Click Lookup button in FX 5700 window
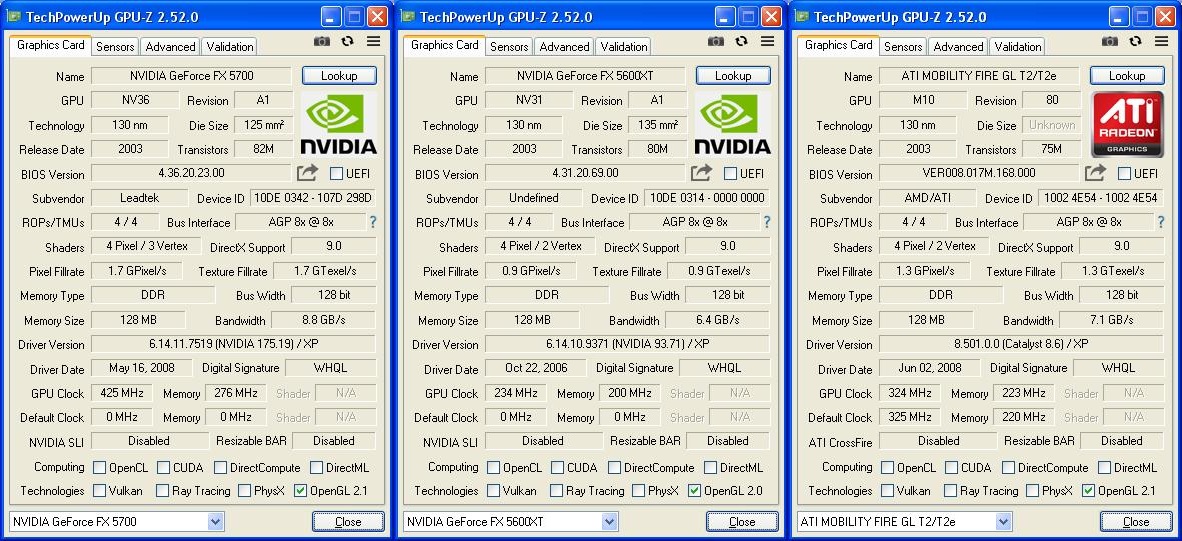Viewport: 1182px width, 541px height. (x=339, y=75)
